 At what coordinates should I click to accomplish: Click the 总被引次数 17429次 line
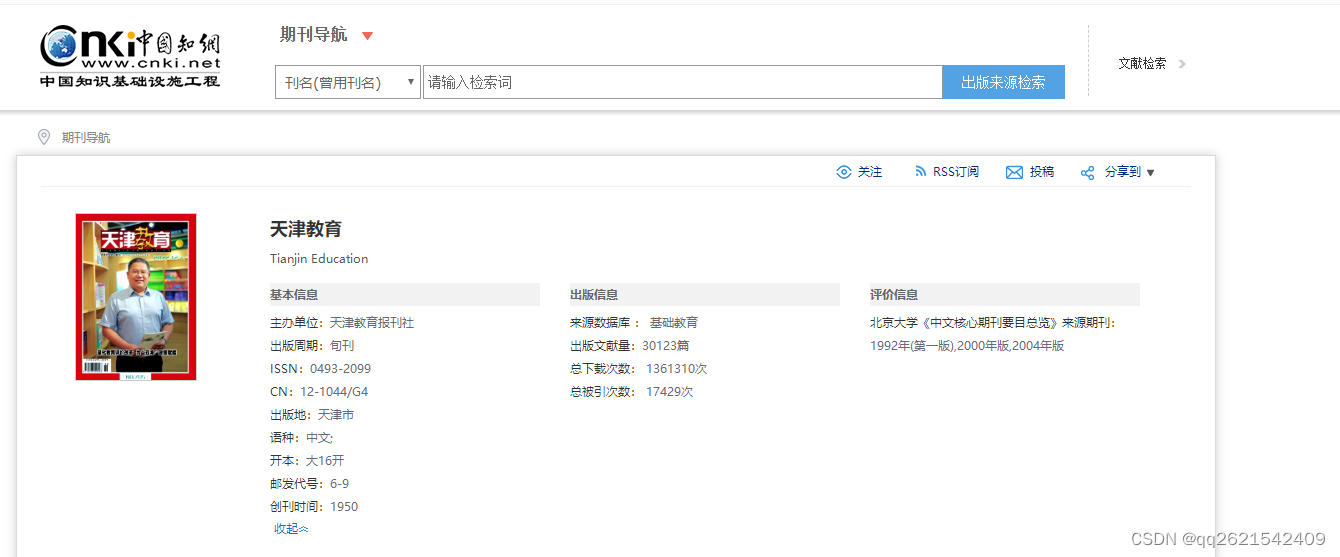pos(632,392)
